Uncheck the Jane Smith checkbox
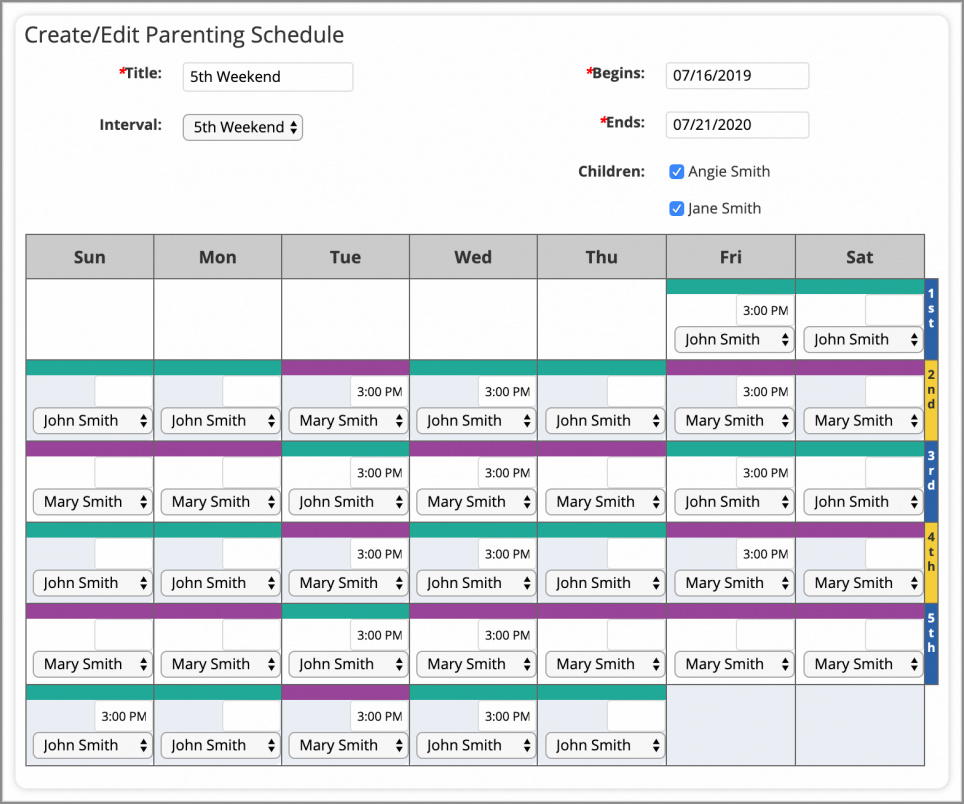 click(x=677, y=208)
